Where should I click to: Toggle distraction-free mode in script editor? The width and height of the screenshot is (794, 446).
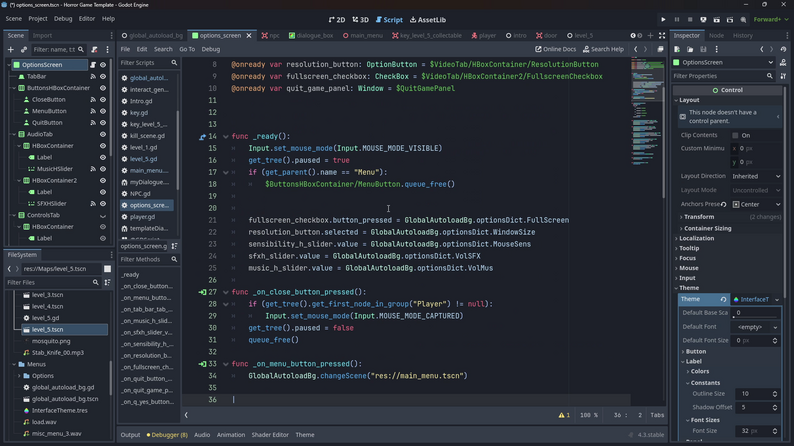click(662, 35)
